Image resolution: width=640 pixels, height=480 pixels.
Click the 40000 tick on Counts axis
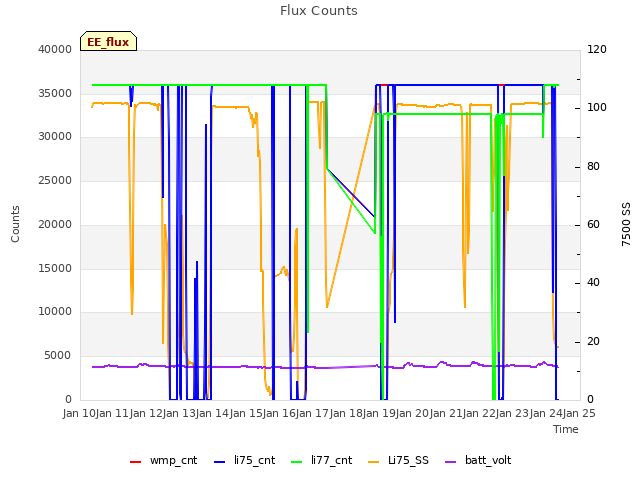point(55,49)
